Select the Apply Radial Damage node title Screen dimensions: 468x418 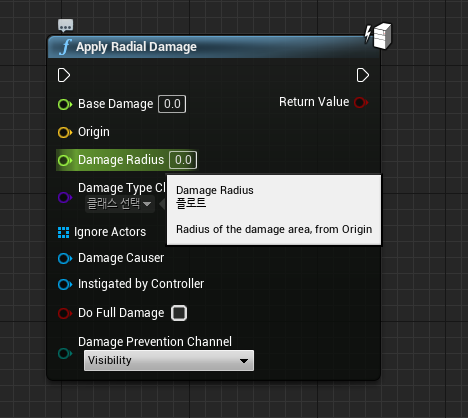tap(136, 47)
